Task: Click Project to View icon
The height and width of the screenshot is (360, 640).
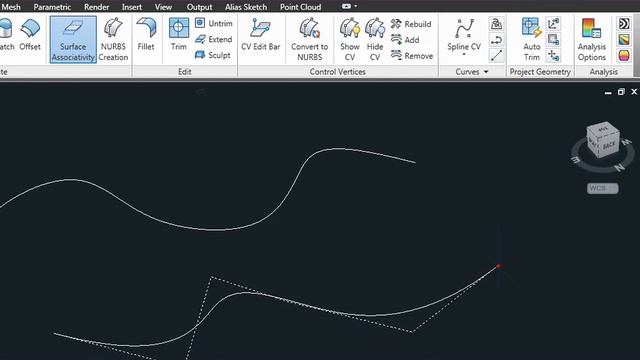Action: click(553, 40)
